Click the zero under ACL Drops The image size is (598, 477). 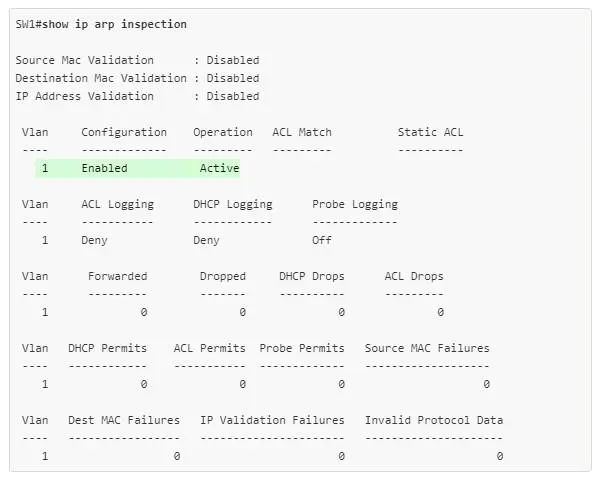click(x=440, y=312)
